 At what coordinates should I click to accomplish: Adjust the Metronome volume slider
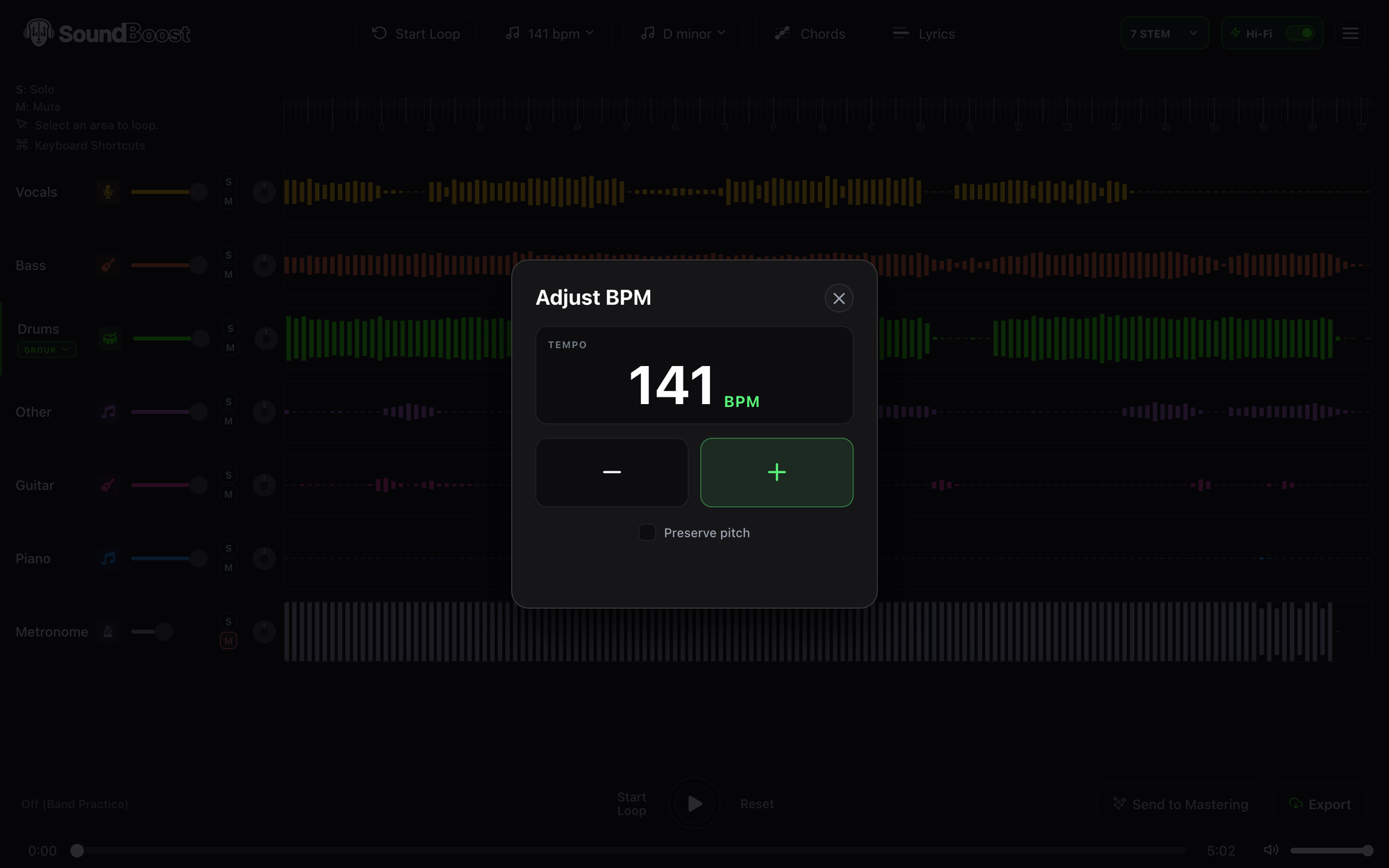(x=169, y=632)
